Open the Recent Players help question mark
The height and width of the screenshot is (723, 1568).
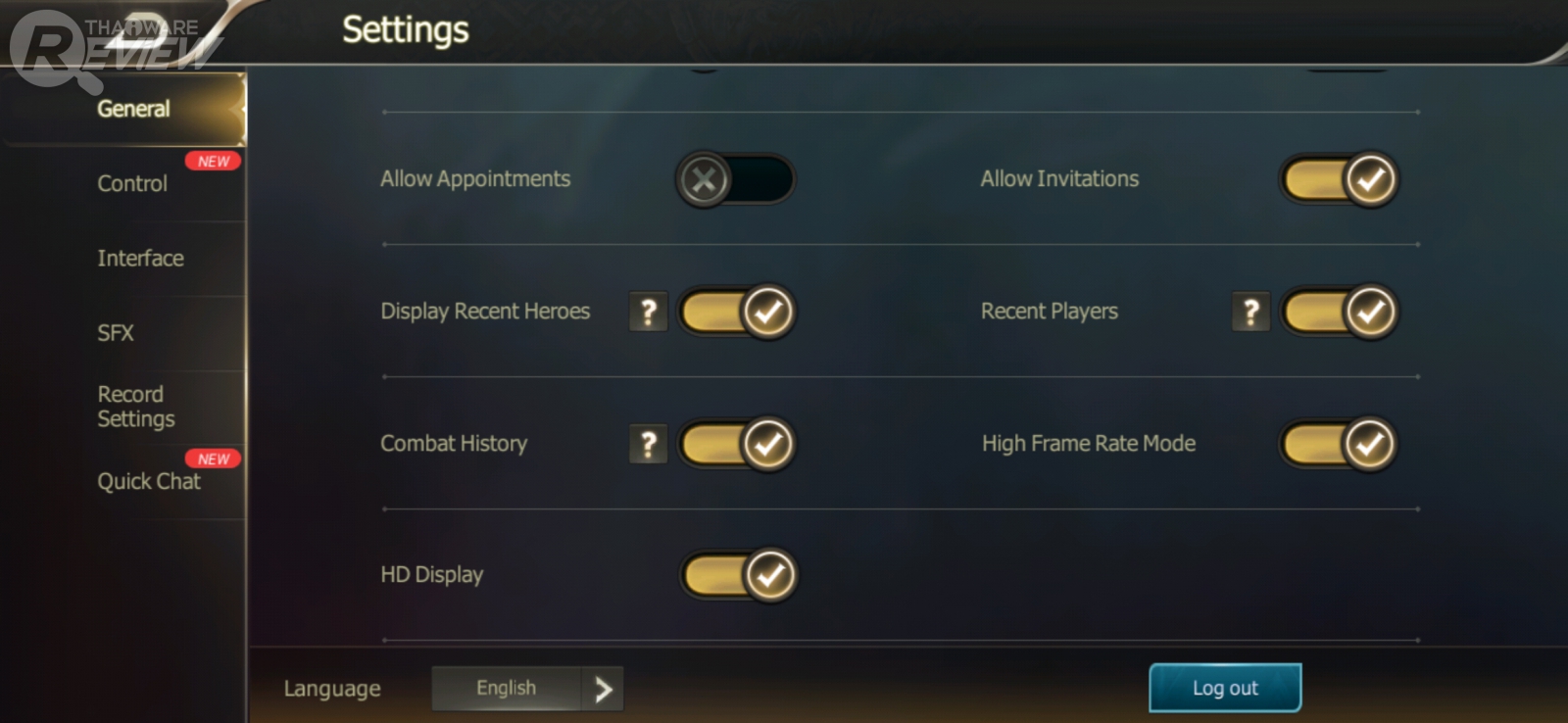click(1250, 312)
